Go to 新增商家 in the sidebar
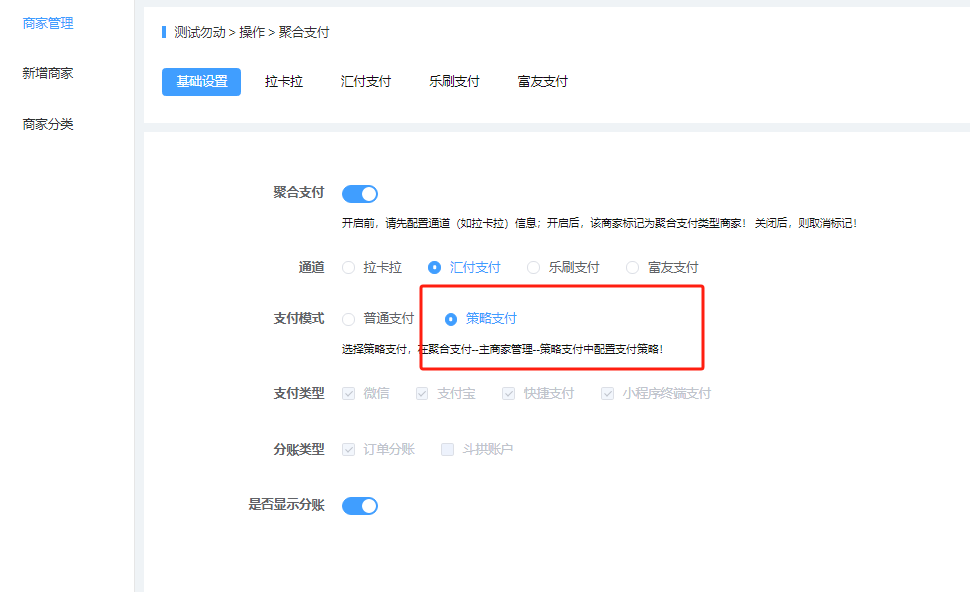This screenshot has width=970, height=592. (47, 73)
